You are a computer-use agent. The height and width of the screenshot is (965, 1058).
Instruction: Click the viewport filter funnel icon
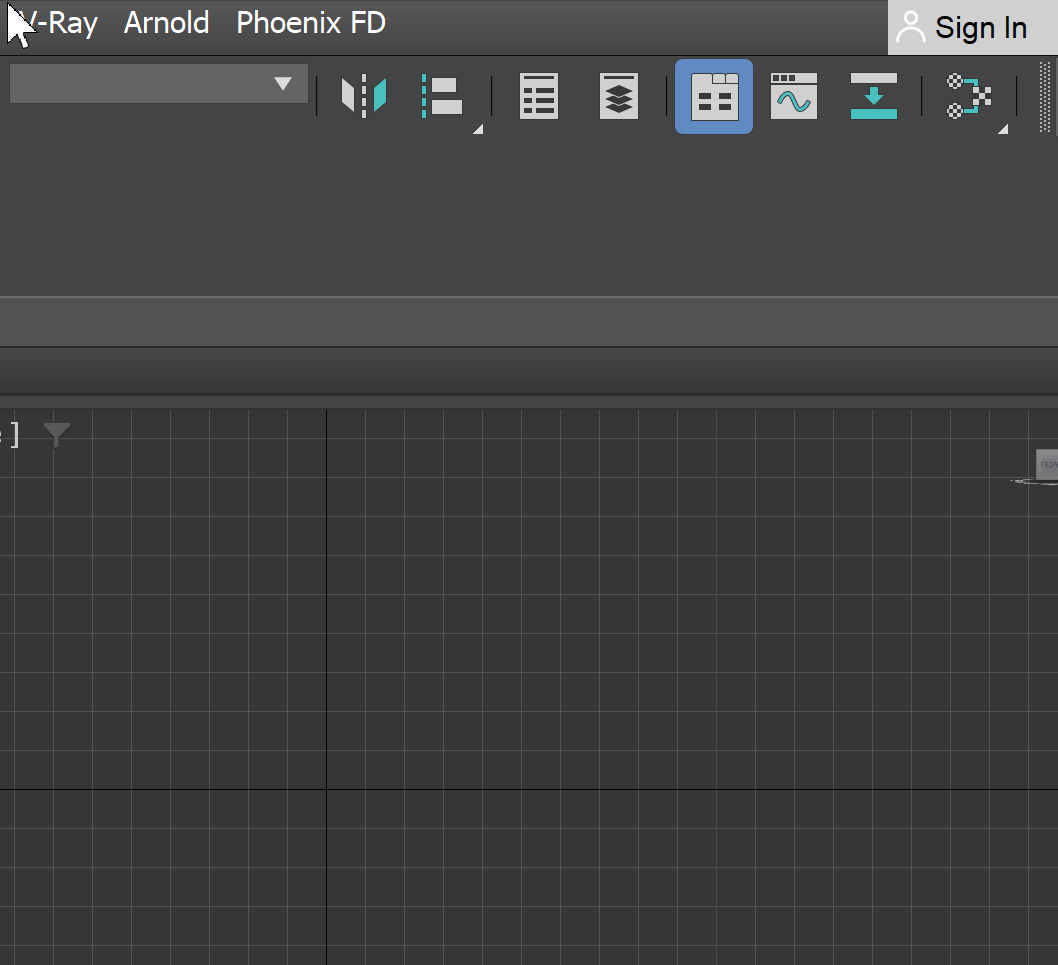57,435
